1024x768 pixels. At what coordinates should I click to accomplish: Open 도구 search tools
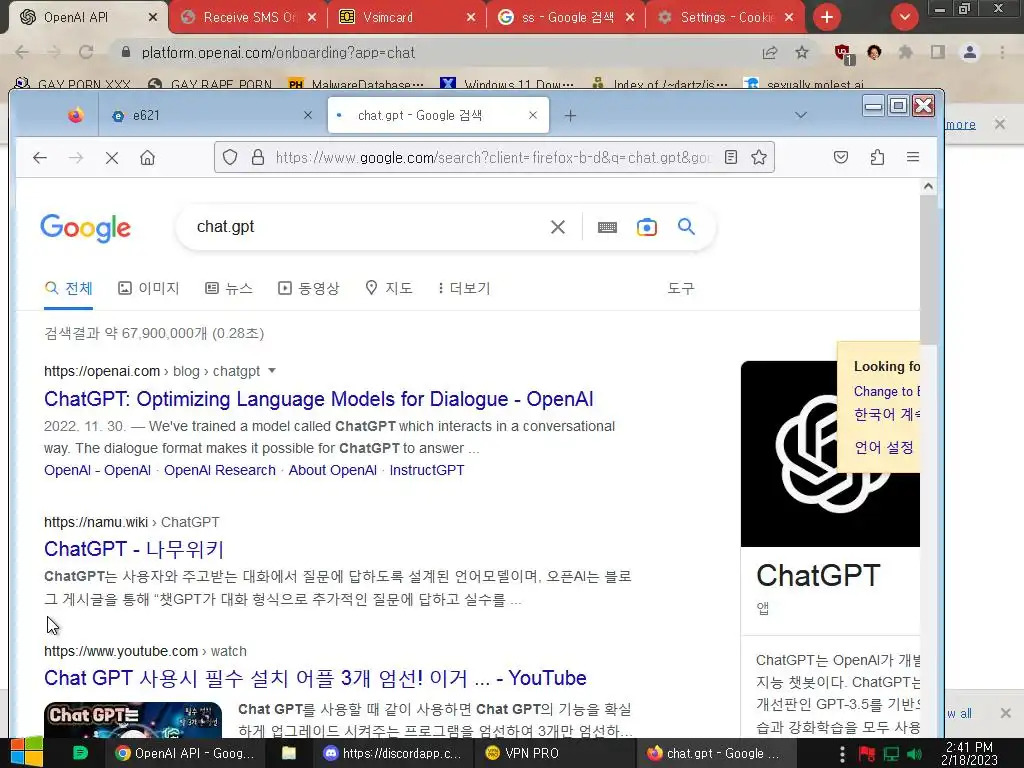pyautogui.click(x=680, y=288)
